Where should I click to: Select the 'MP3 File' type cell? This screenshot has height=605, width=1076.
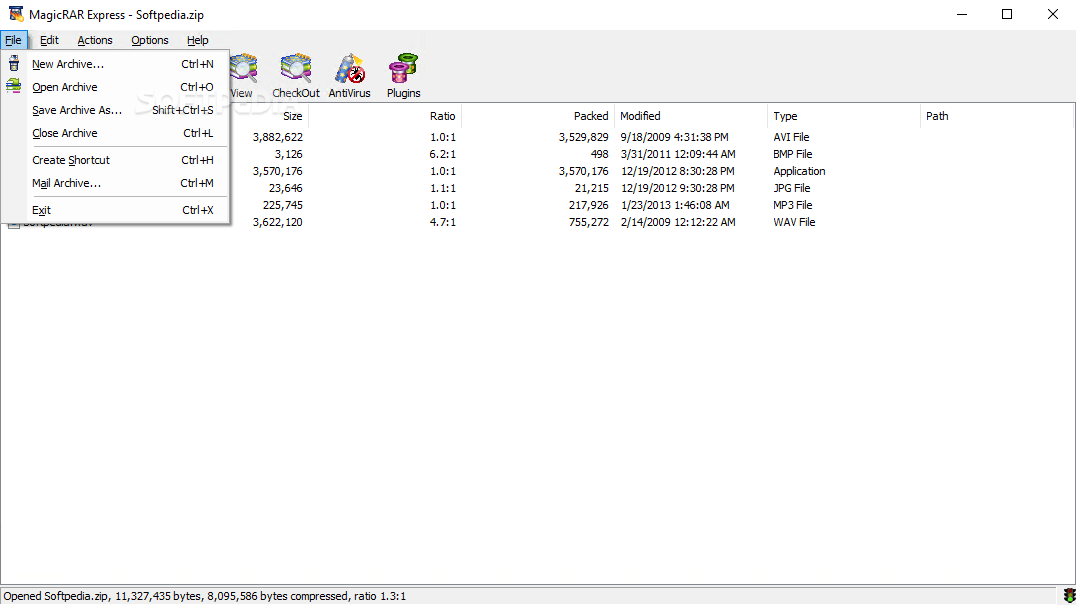[793, 205]
